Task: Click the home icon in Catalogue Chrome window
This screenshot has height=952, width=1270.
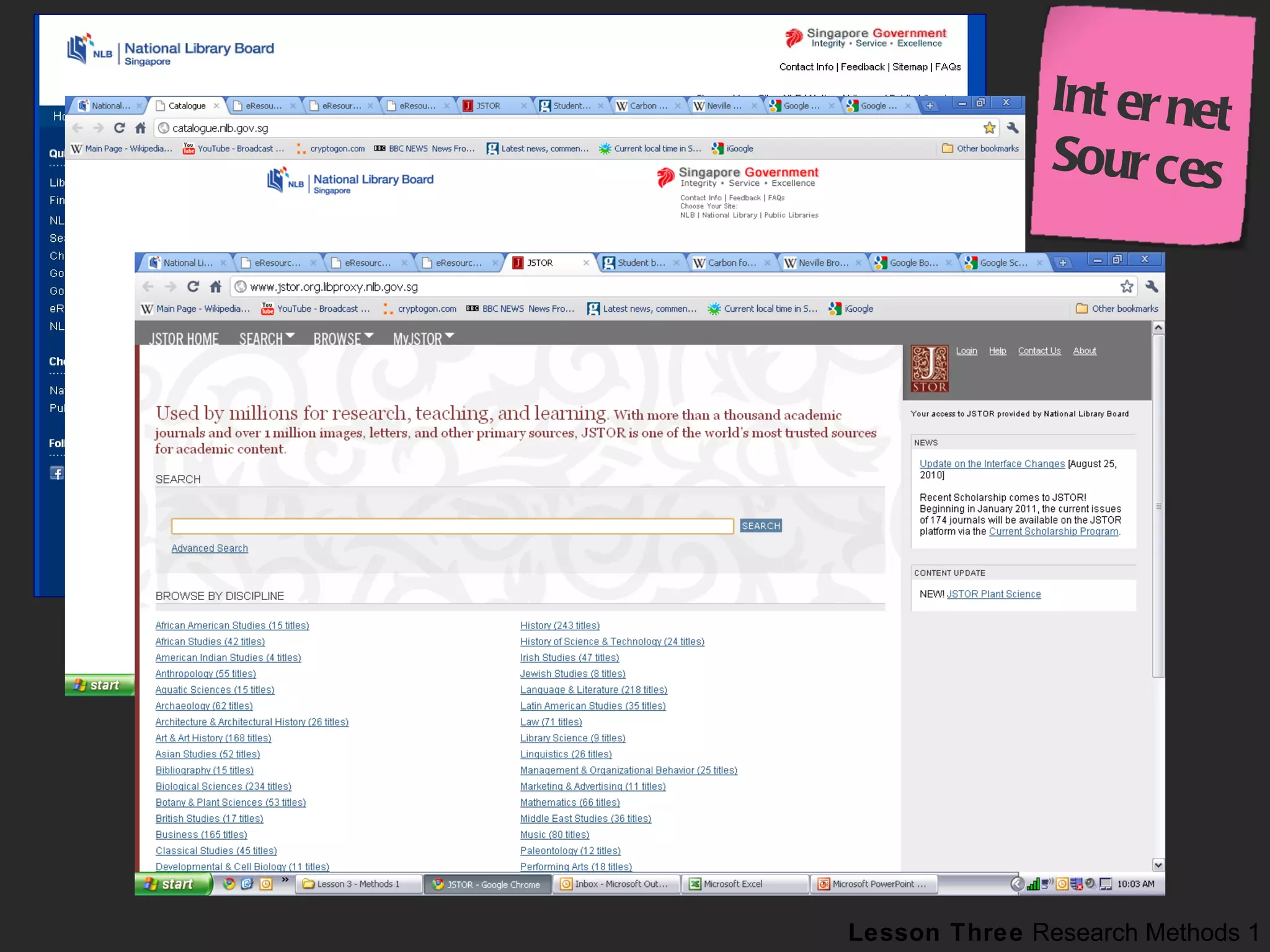Action: coord(141,128)
